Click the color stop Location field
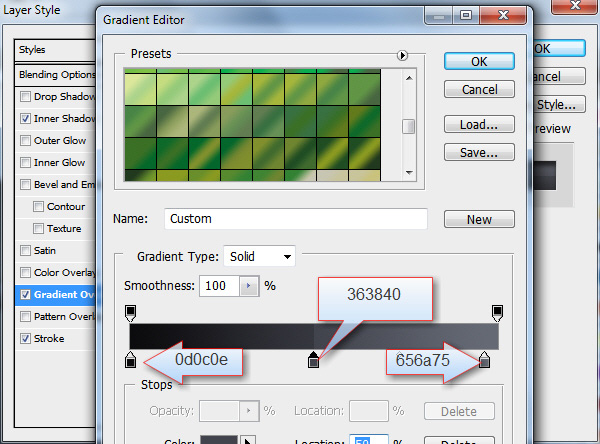The height and width of the screenshot is (444, 600). (x=369, y=439)
